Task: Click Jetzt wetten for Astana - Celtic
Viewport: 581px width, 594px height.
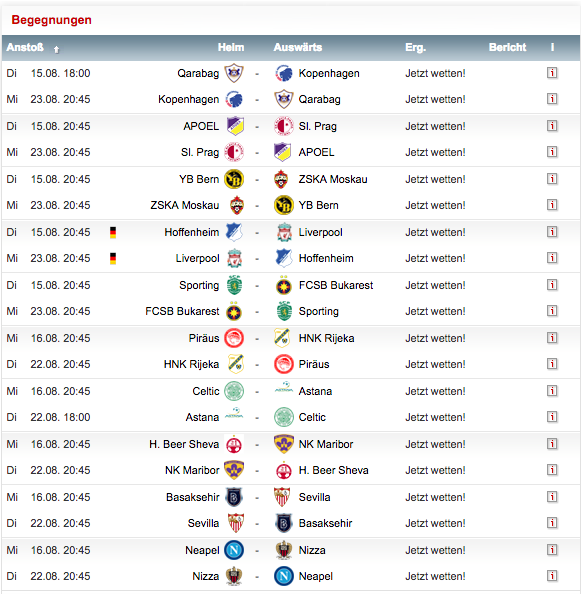Action: 435,417
